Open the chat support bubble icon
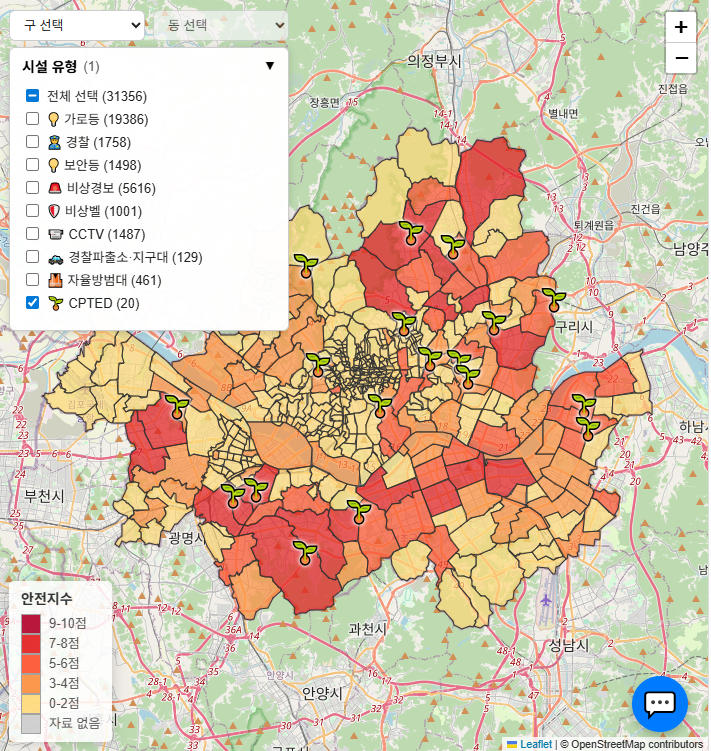This screenshot has height=751, width=711. click(660, 704)
